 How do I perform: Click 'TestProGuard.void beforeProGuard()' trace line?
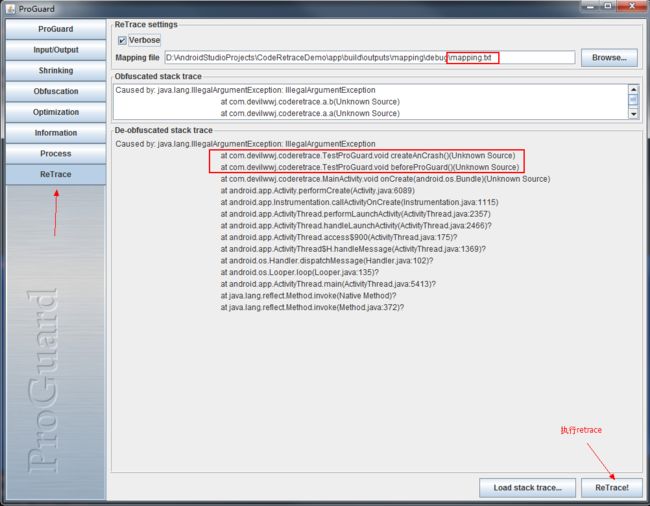click(x=370, y=167)
